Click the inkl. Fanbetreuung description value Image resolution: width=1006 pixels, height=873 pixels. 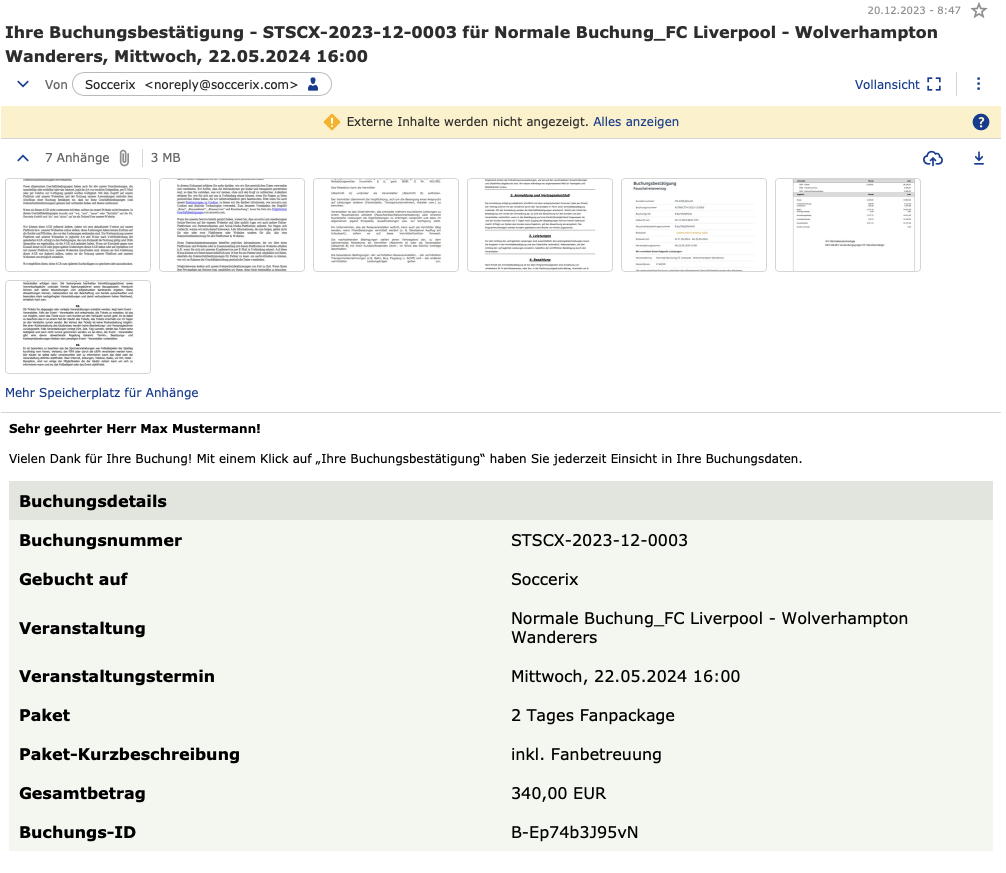pyautogui.click(x=586, y=754)
